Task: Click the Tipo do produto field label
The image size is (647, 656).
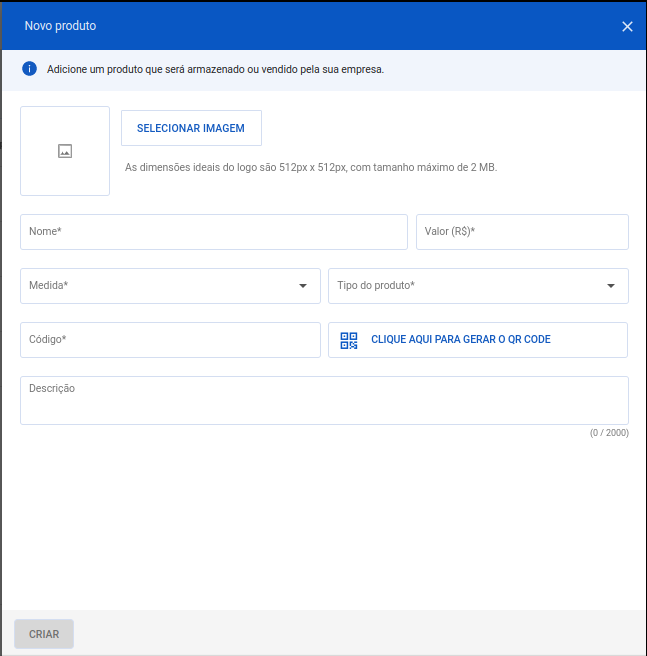Action: (376, 286)
